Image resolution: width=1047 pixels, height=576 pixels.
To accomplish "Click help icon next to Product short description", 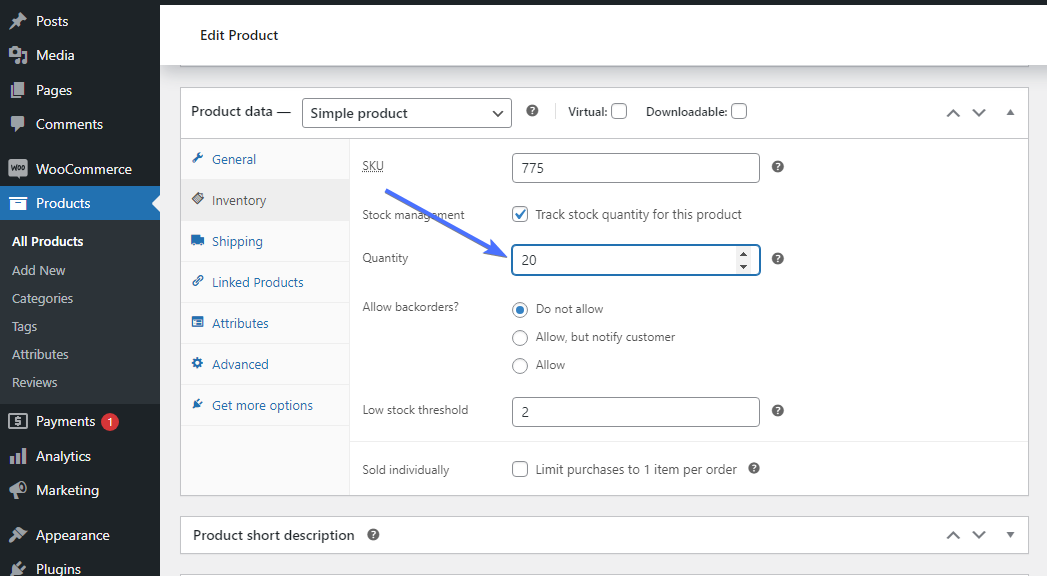I will [373, 535].
